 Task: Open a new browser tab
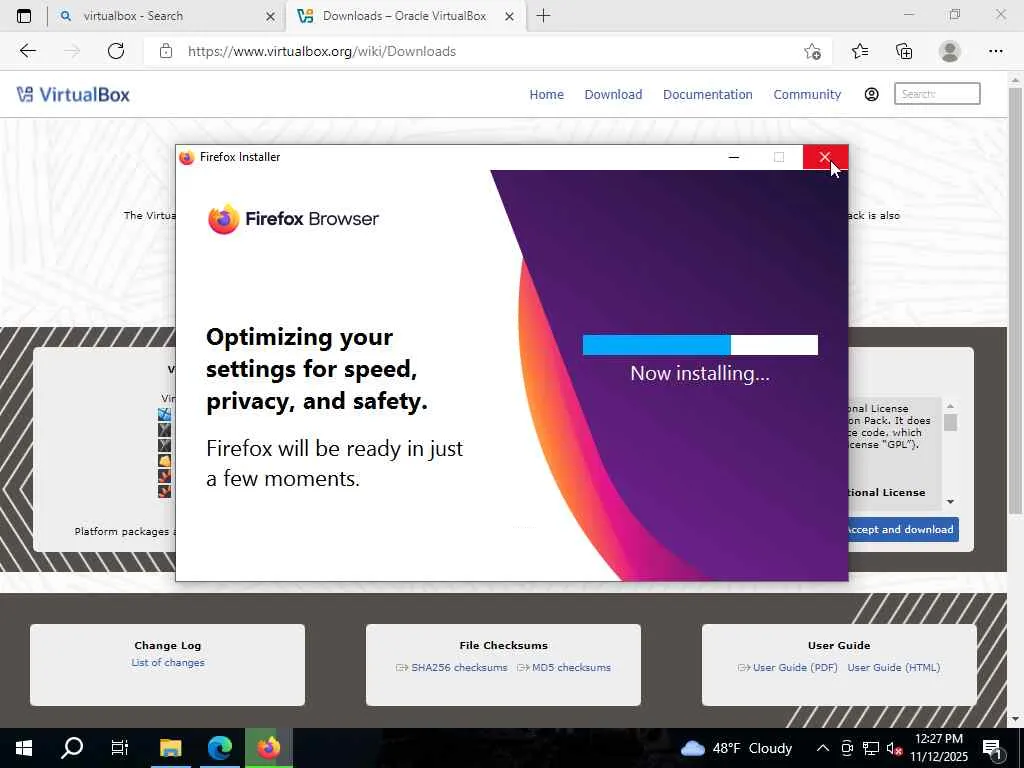(x=543, y=16)
